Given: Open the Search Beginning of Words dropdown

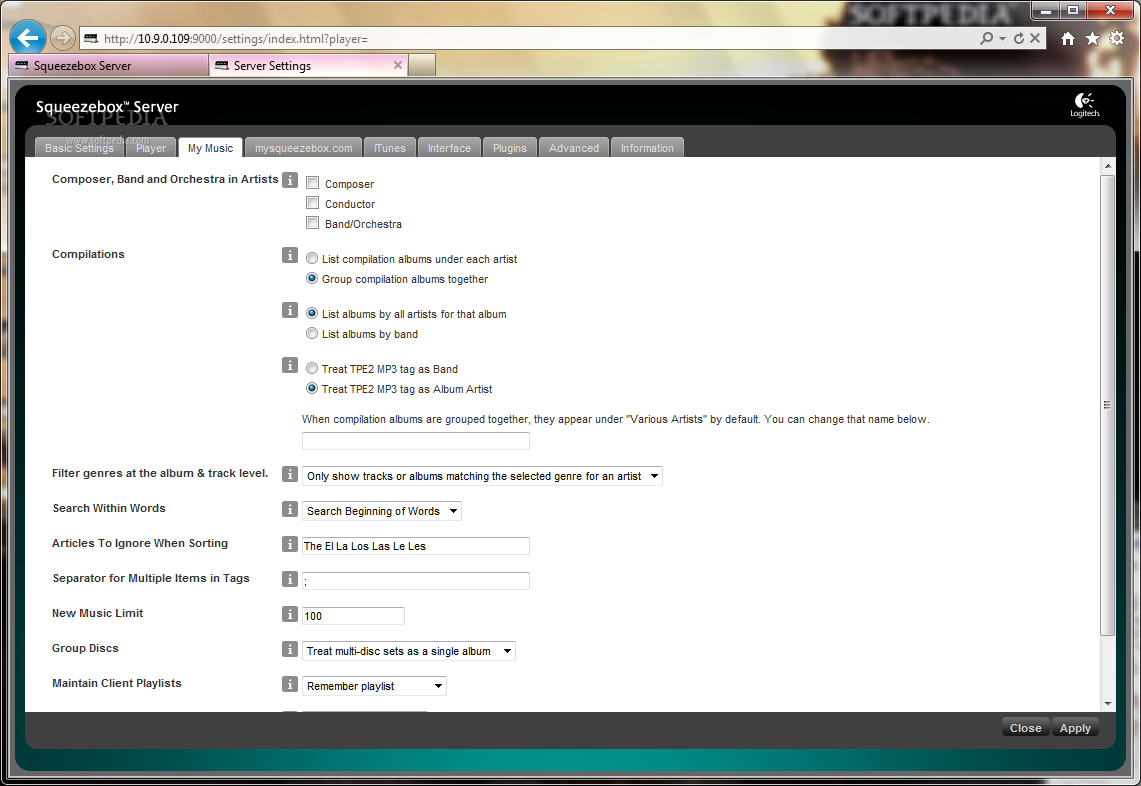Looking at the screenshot, I should (382, 511).
